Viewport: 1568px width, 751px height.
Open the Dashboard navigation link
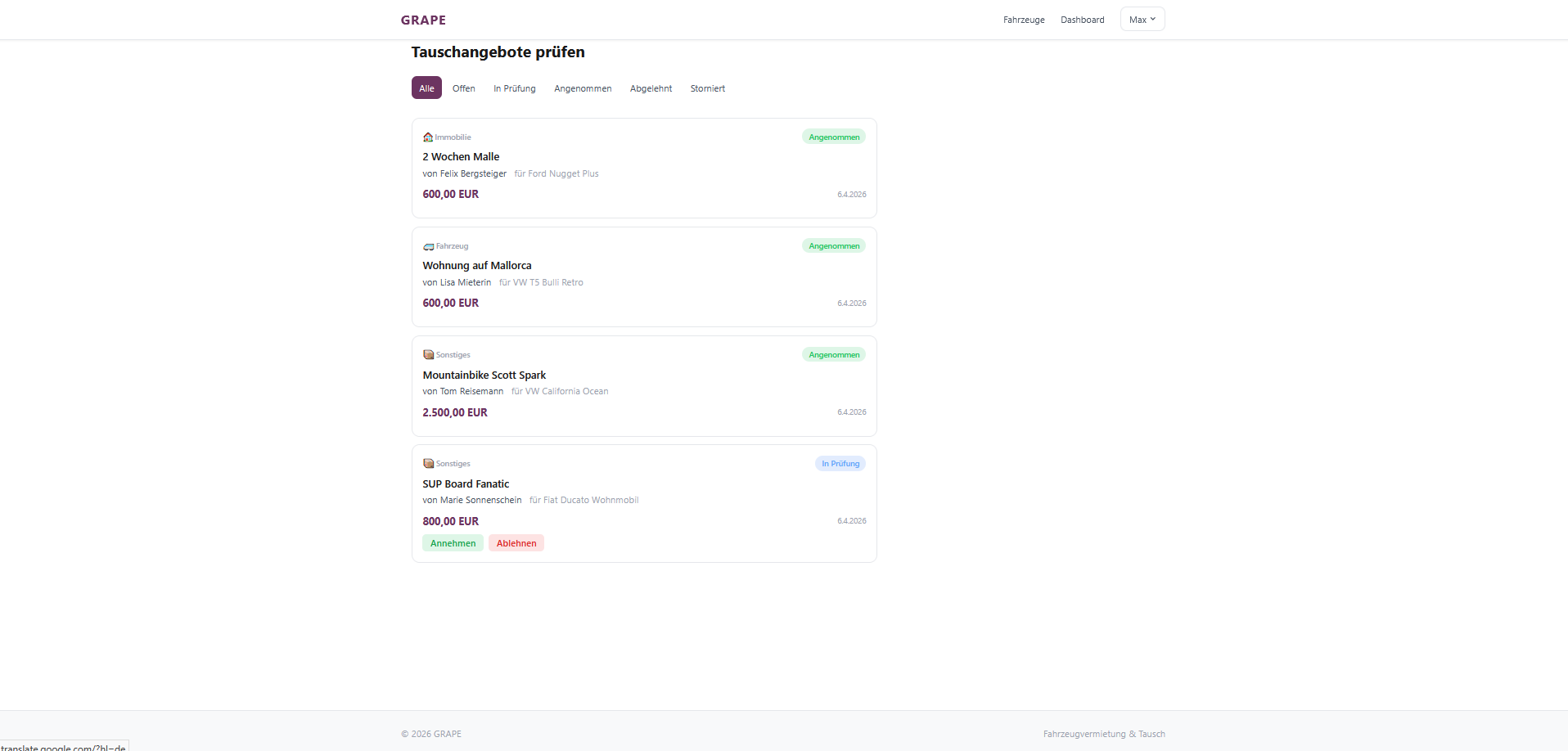1082,20
